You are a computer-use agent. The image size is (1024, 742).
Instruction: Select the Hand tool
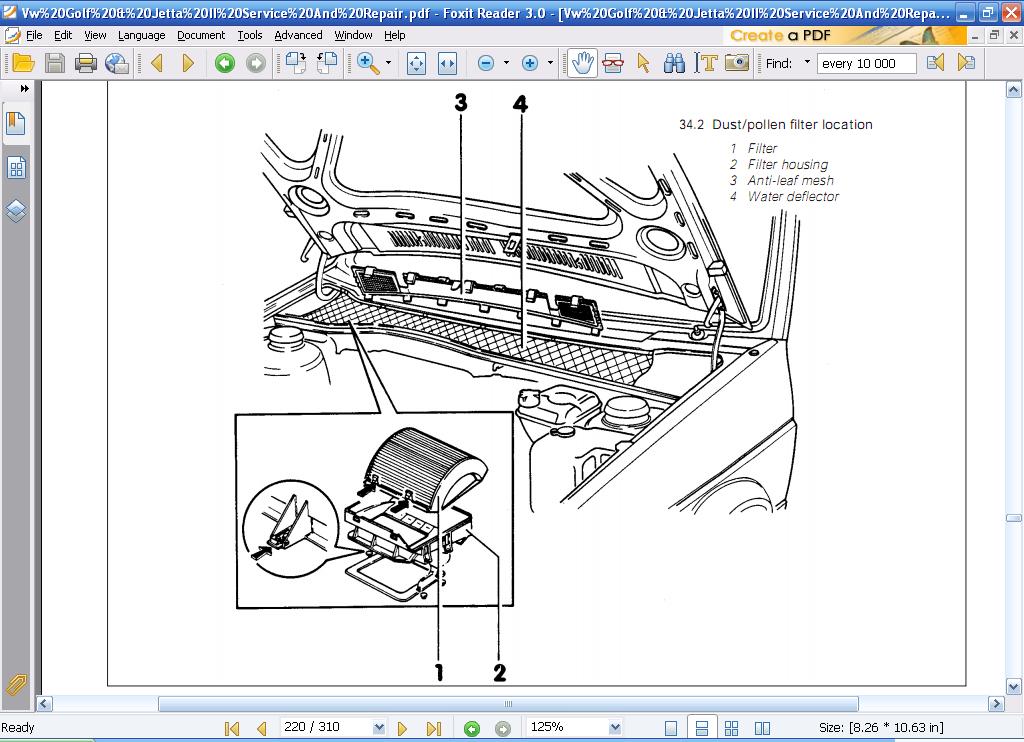tap(582, 63)
